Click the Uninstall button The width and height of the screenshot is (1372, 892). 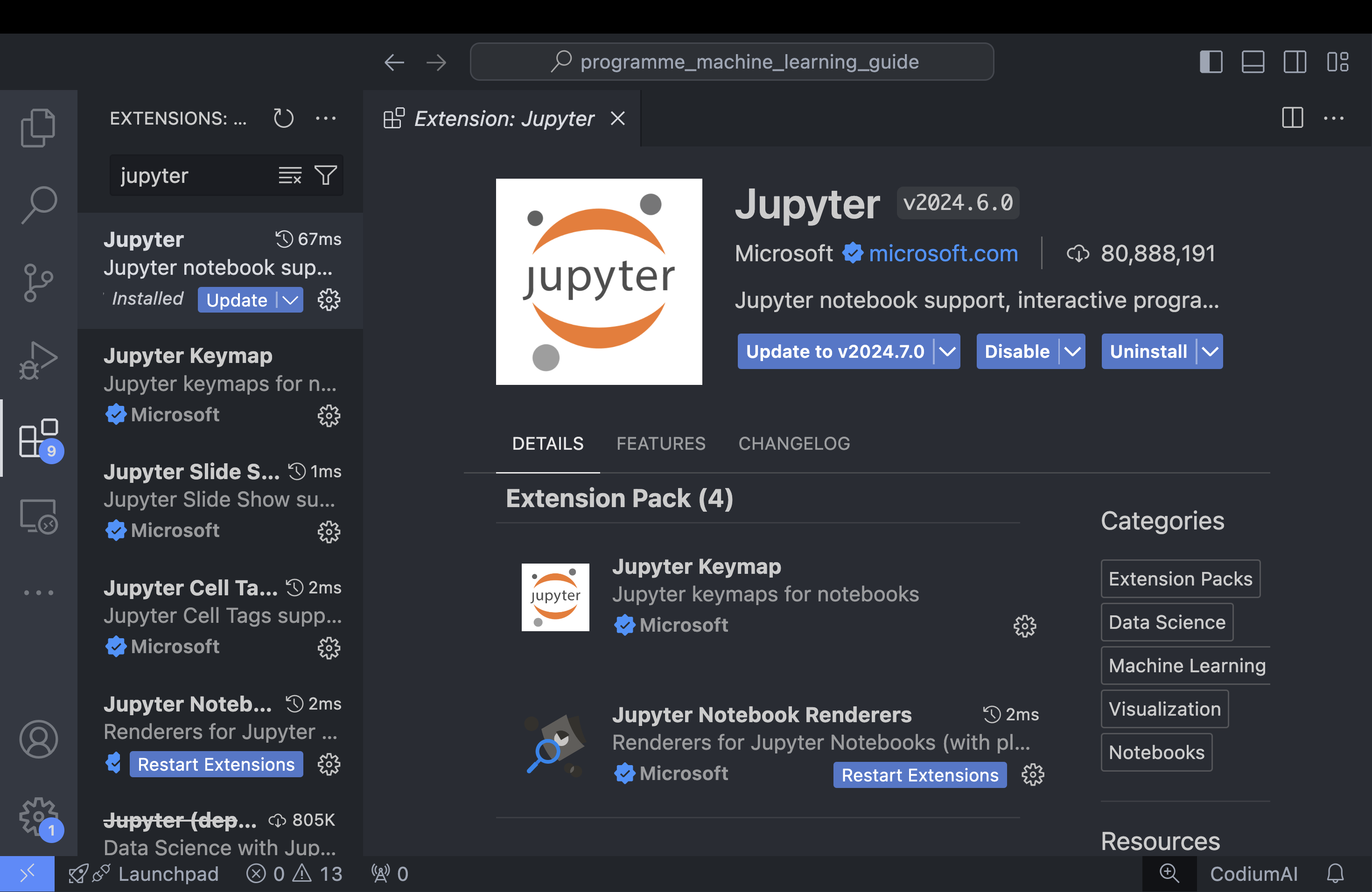click(1148, 351)
